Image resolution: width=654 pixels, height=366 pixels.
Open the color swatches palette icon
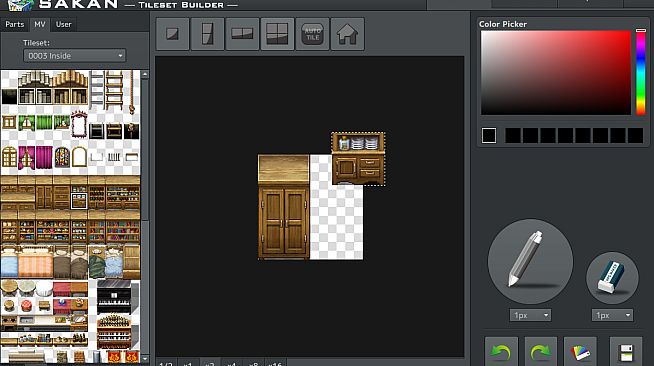coord(580,352)
